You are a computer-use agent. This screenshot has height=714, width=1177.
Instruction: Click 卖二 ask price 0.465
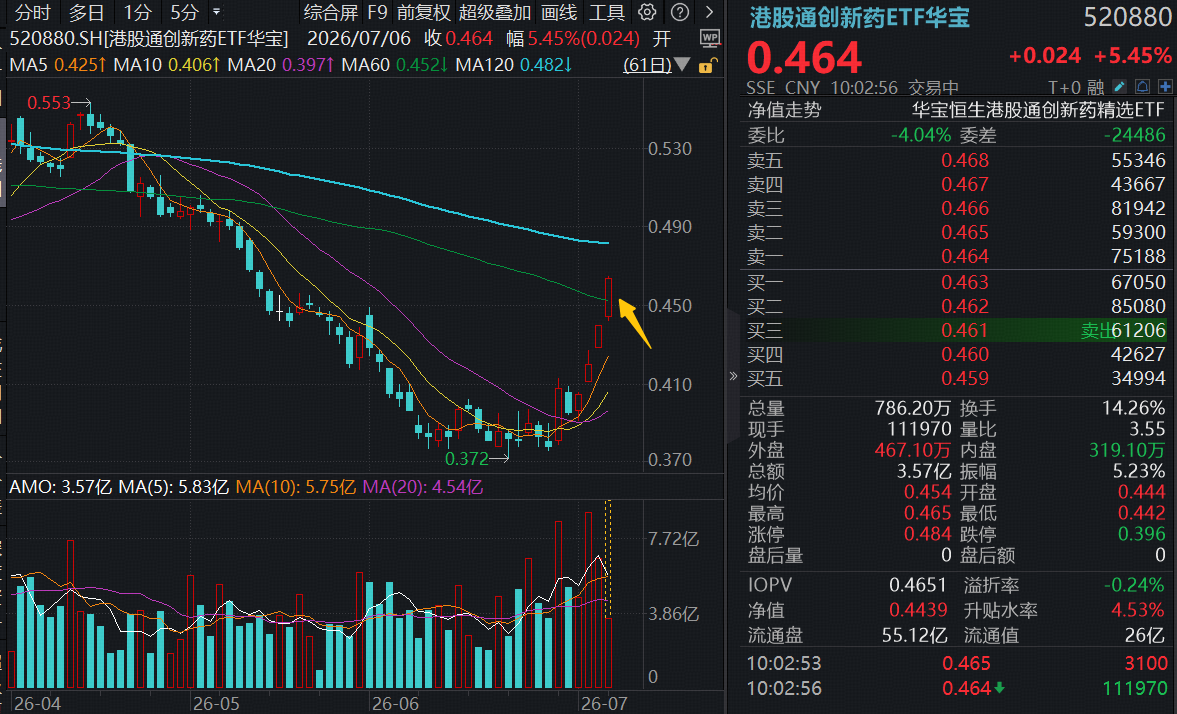965,233
